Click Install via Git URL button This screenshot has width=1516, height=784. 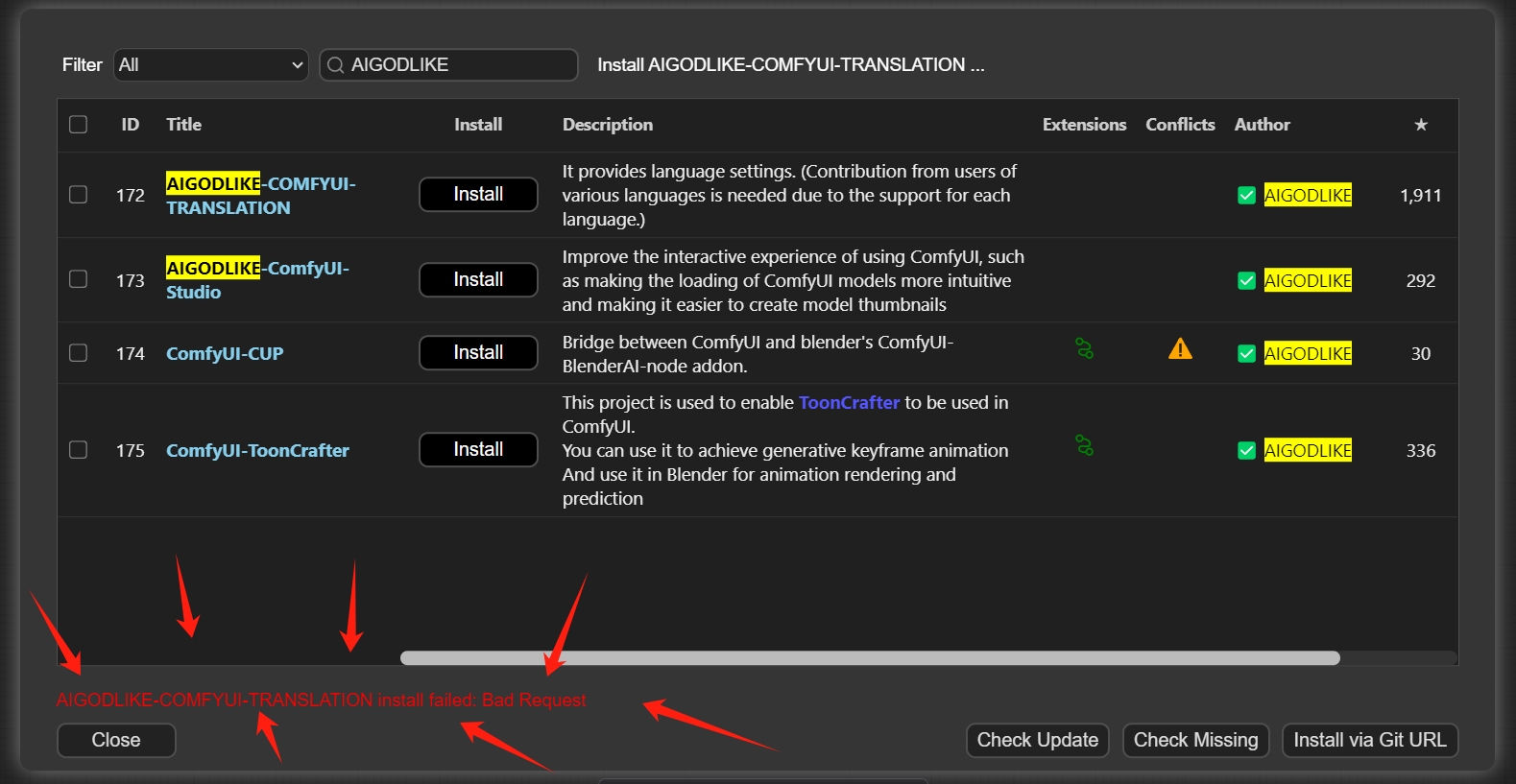(1370, 741)
